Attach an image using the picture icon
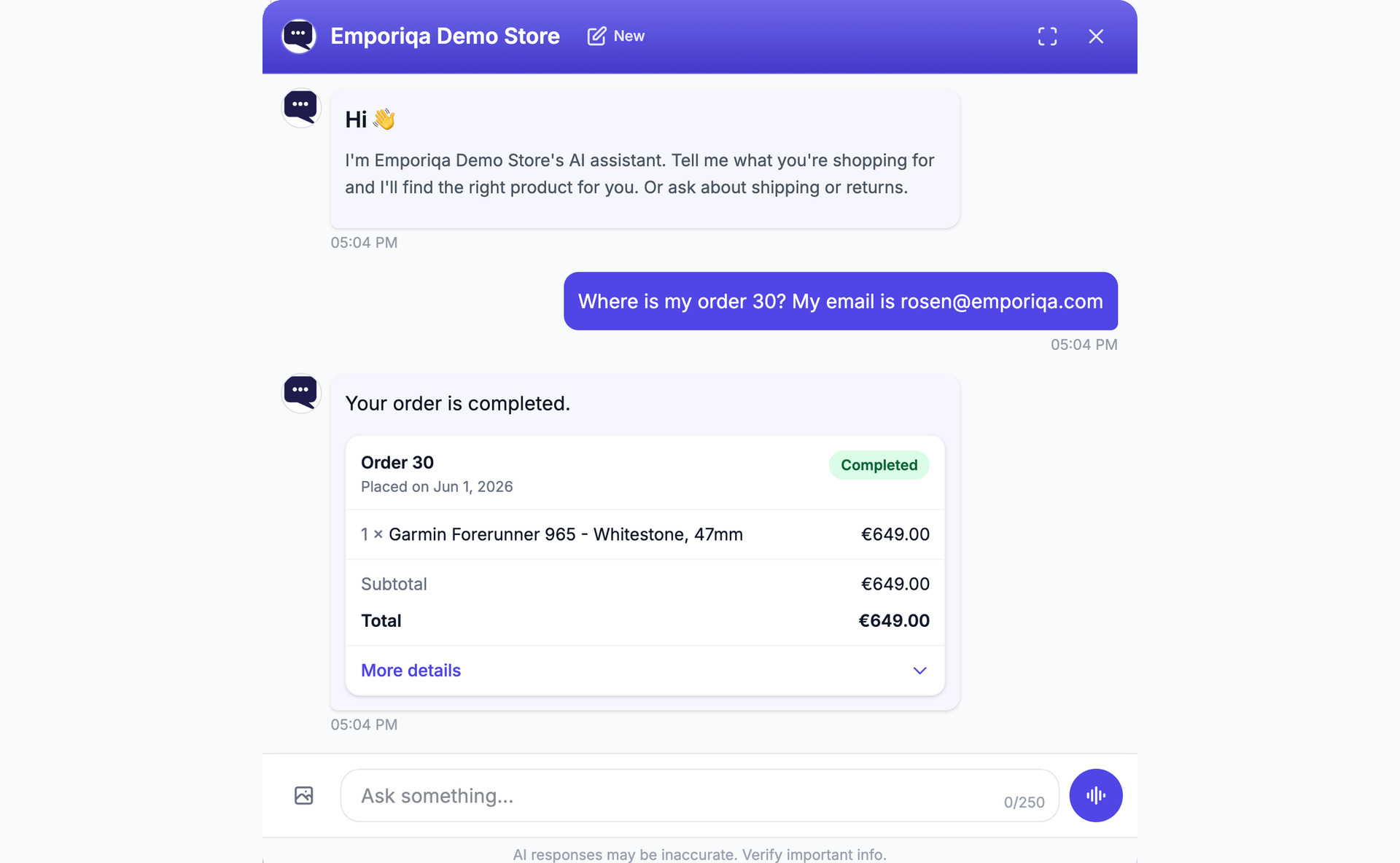 (304, 795)
